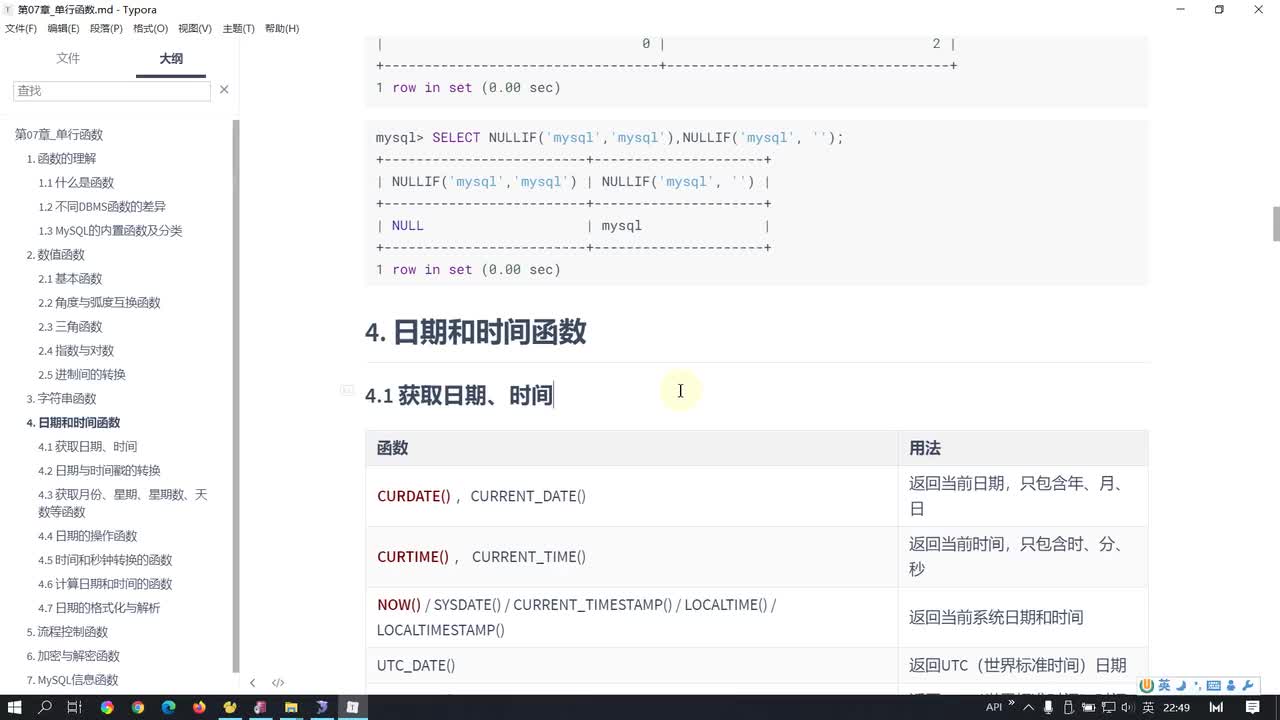Open the 格式(O) menu

click(x=151, y=28)
